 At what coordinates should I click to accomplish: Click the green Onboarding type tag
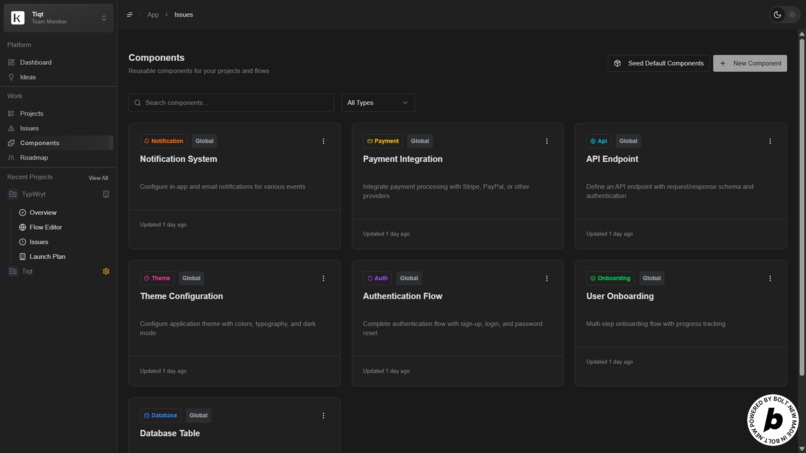(x=610, y=278)
